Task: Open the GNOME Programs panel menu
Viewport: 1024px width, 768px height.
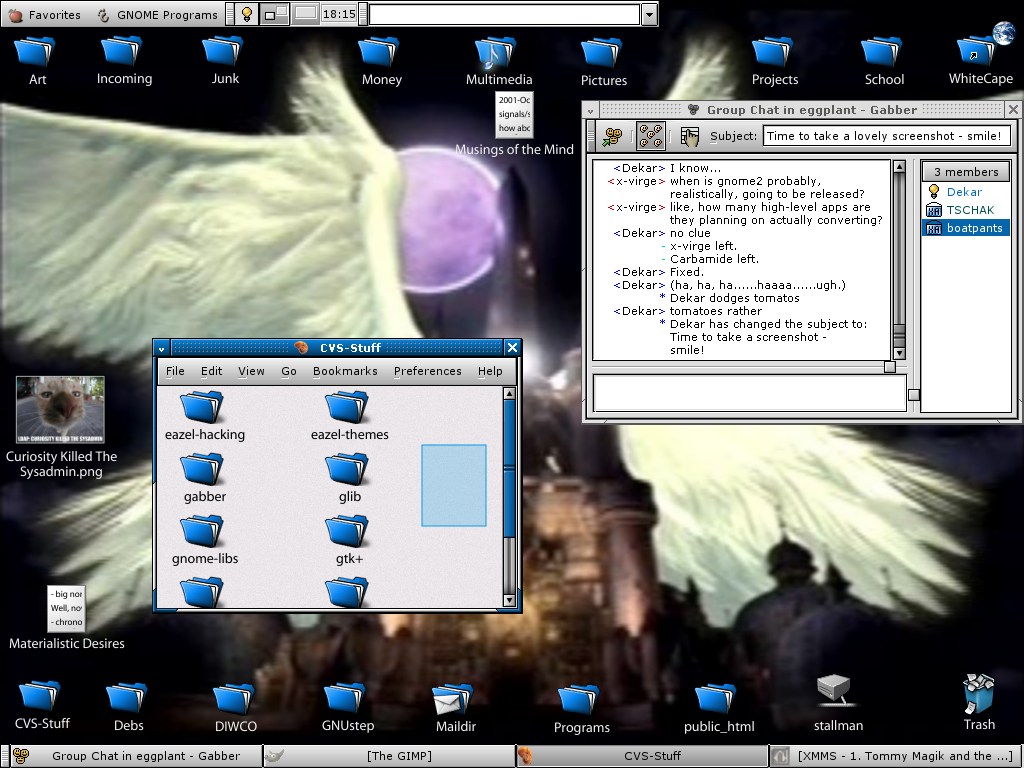Action: click(x=157, y=14)
